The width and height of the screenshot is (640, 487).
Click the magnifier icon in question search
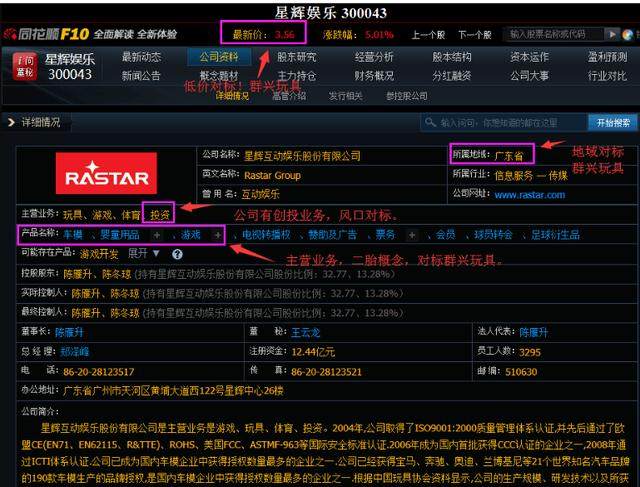pyautogui.click(x=430, y=122)
